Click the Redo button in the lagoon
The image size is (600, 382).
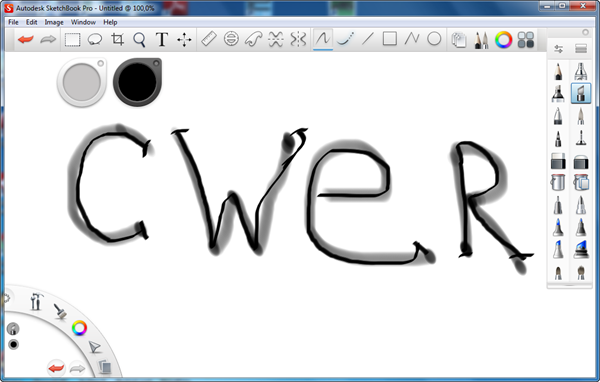coord(77,369)
